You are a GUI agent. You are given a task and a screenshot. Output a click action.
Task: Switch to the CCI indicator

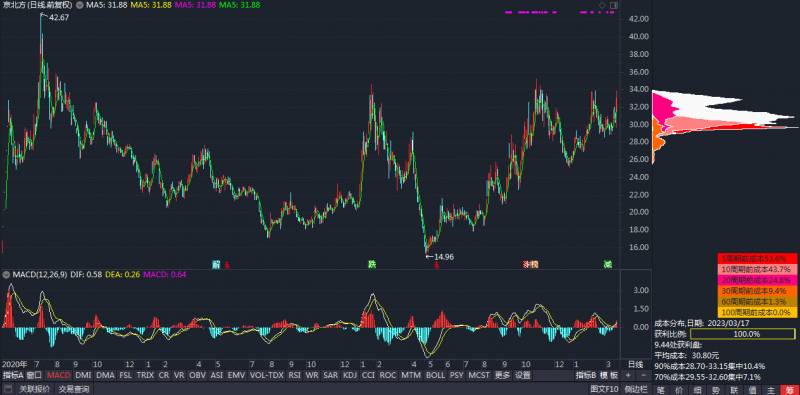pyautogui.click(x=368, y=375)
